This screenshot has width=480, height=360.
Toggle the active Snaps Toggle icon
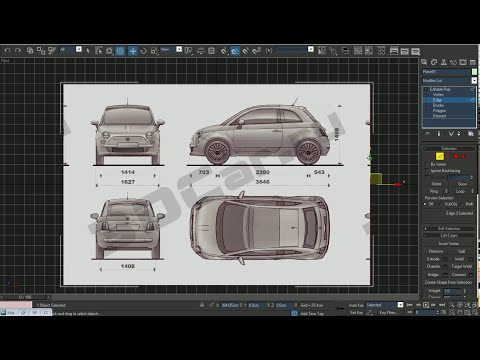[235, 51]
